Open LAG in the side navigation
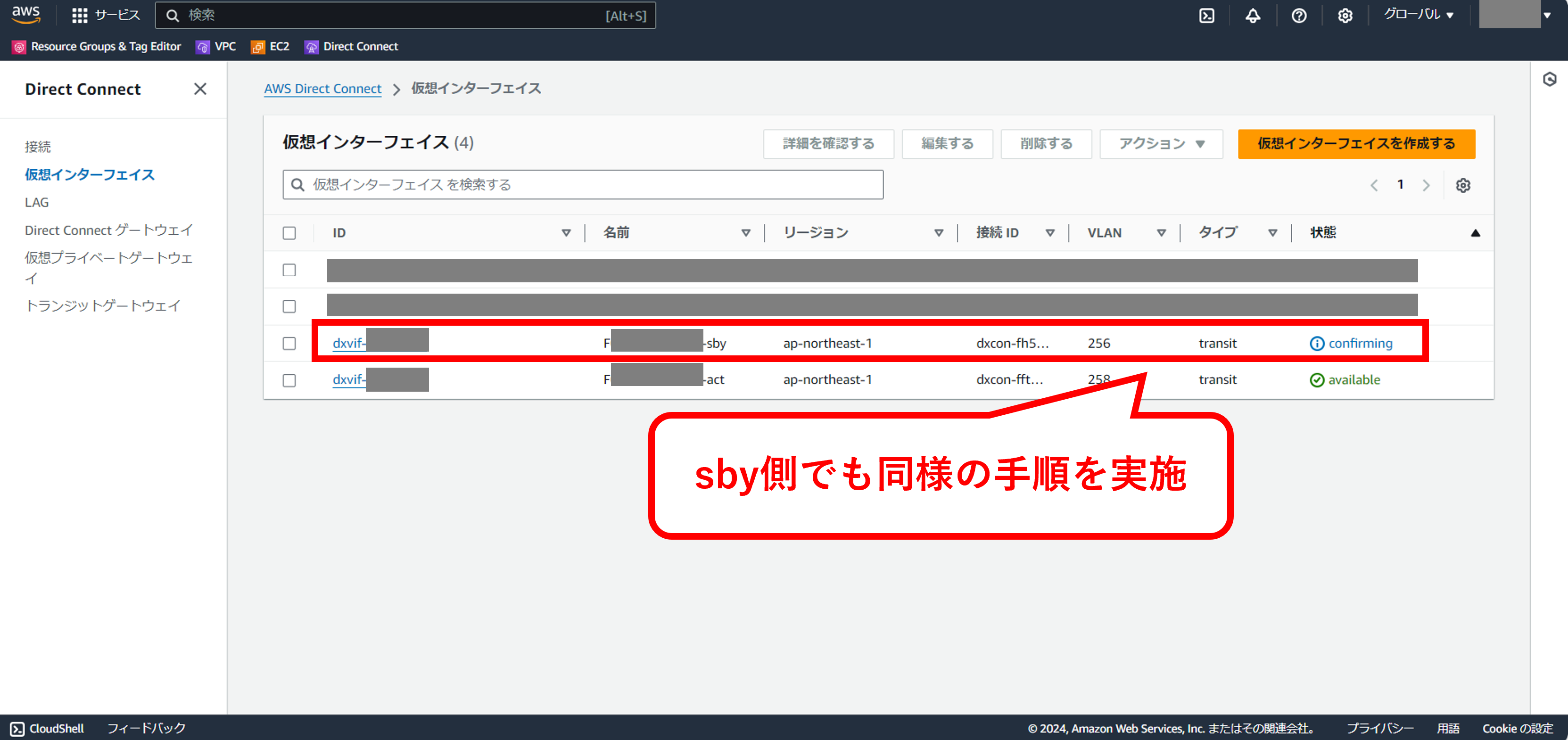The height and width of the screenshot is (740, 1568). [36, 203]
